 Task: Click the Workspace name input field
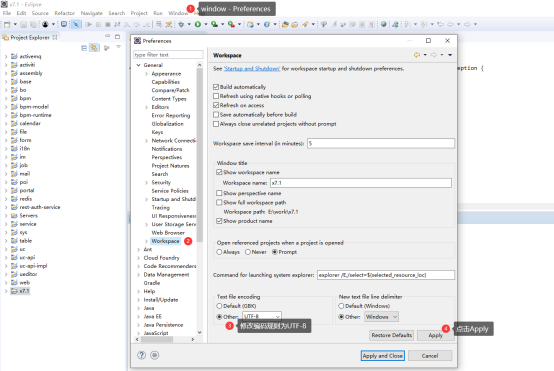click(x=361, y=183)
